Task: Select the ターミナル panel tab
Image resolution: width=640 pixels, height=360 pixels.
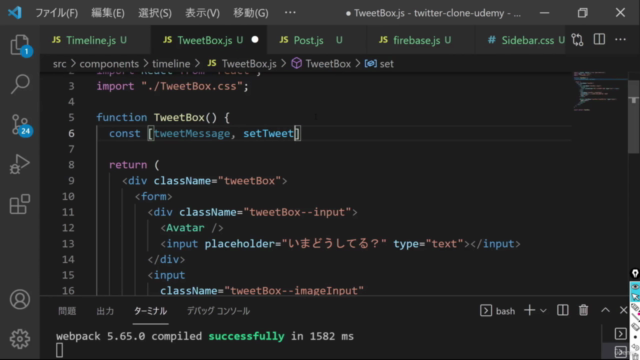Action: 150,311
